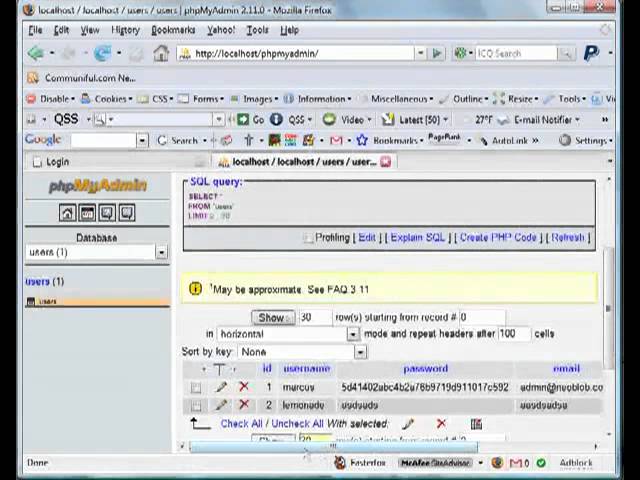640x480 pixels.
Task: Click the Edit link in SQL query box
Action: tap(367, 238)
